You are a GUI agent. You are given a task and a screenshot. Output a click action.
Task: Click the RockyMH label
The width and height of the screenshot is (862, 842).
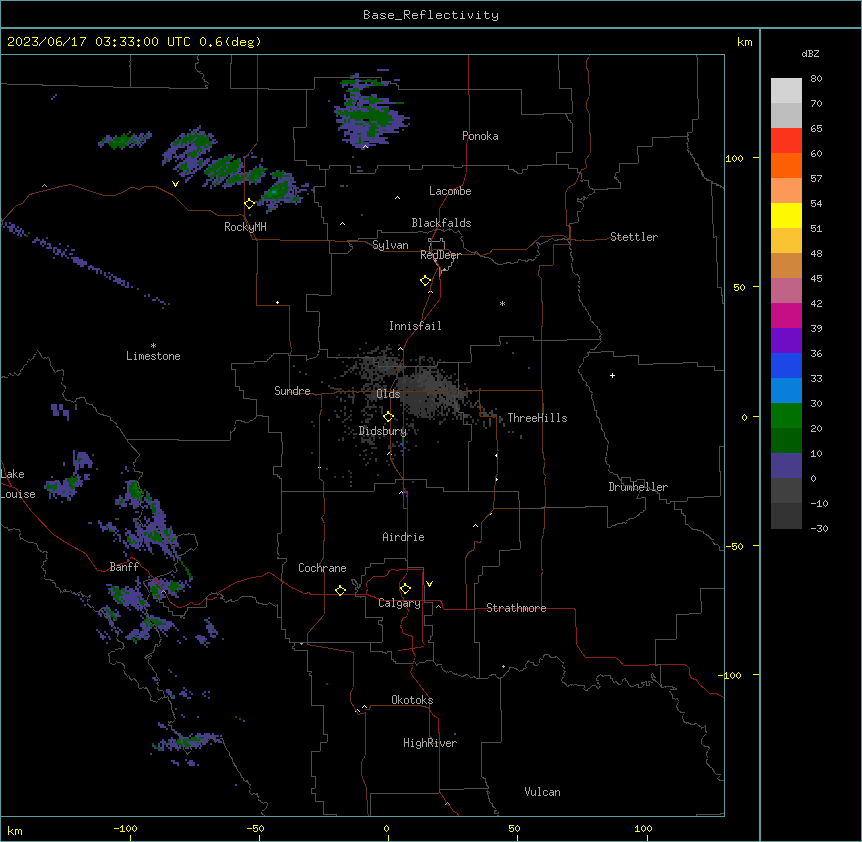point(245,227)
